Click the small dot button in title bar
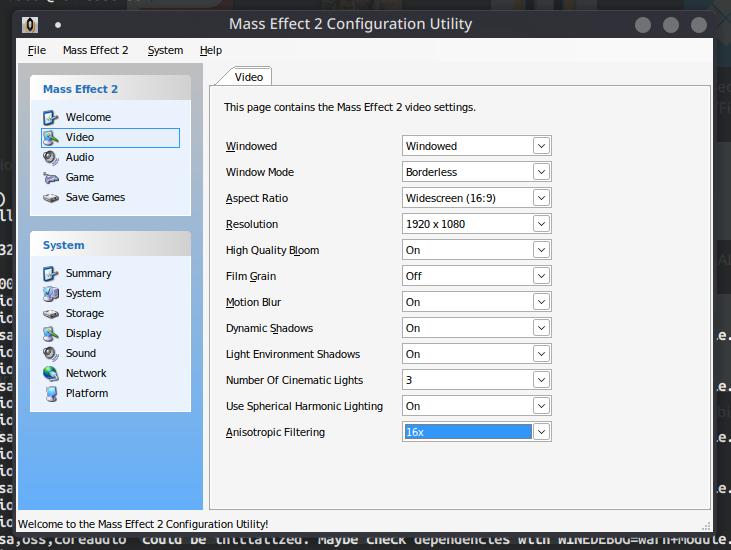Image resolution: width=731 pixels, height=550 pixels. (x=58, y=25)
